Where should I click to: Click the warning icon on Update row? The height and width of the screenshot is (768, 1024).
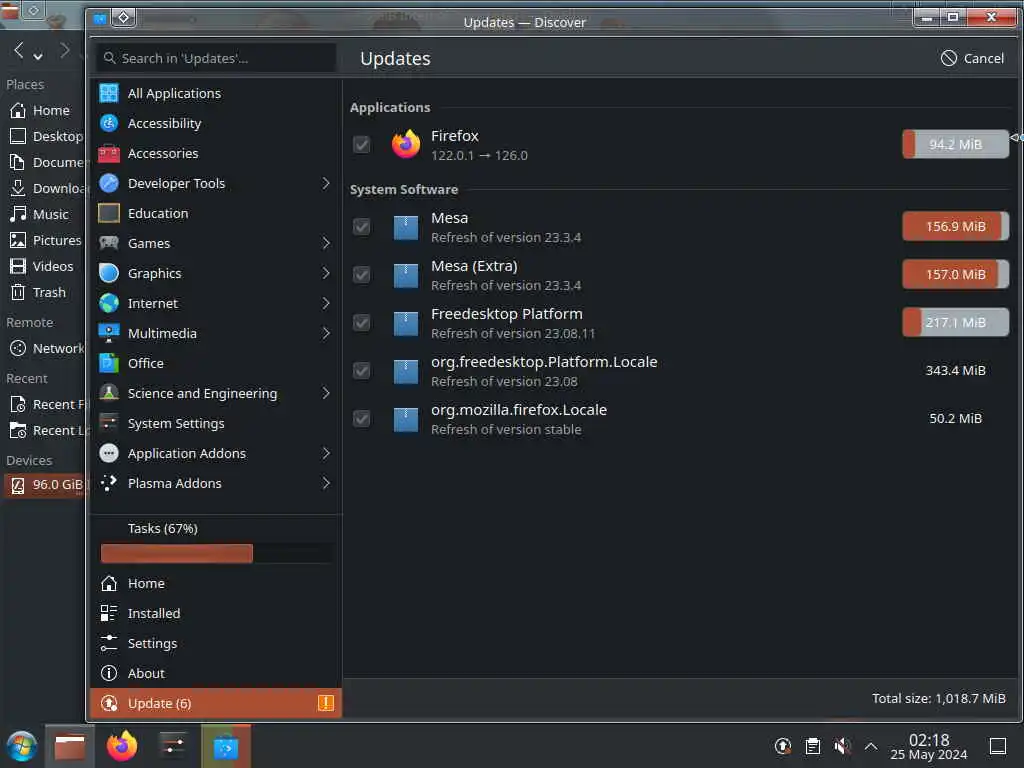click(326, 703)
